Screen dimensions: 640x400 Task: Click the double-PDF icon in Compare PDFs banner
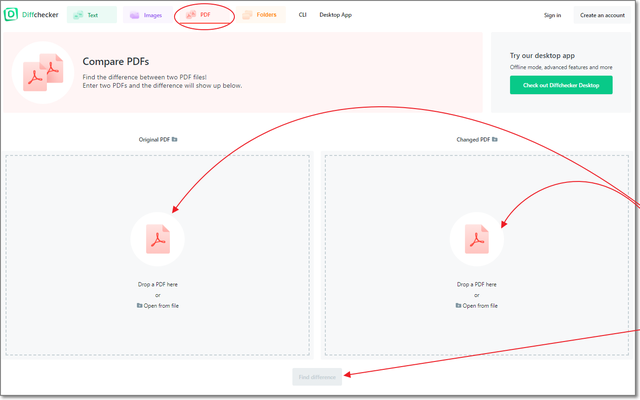43,73
